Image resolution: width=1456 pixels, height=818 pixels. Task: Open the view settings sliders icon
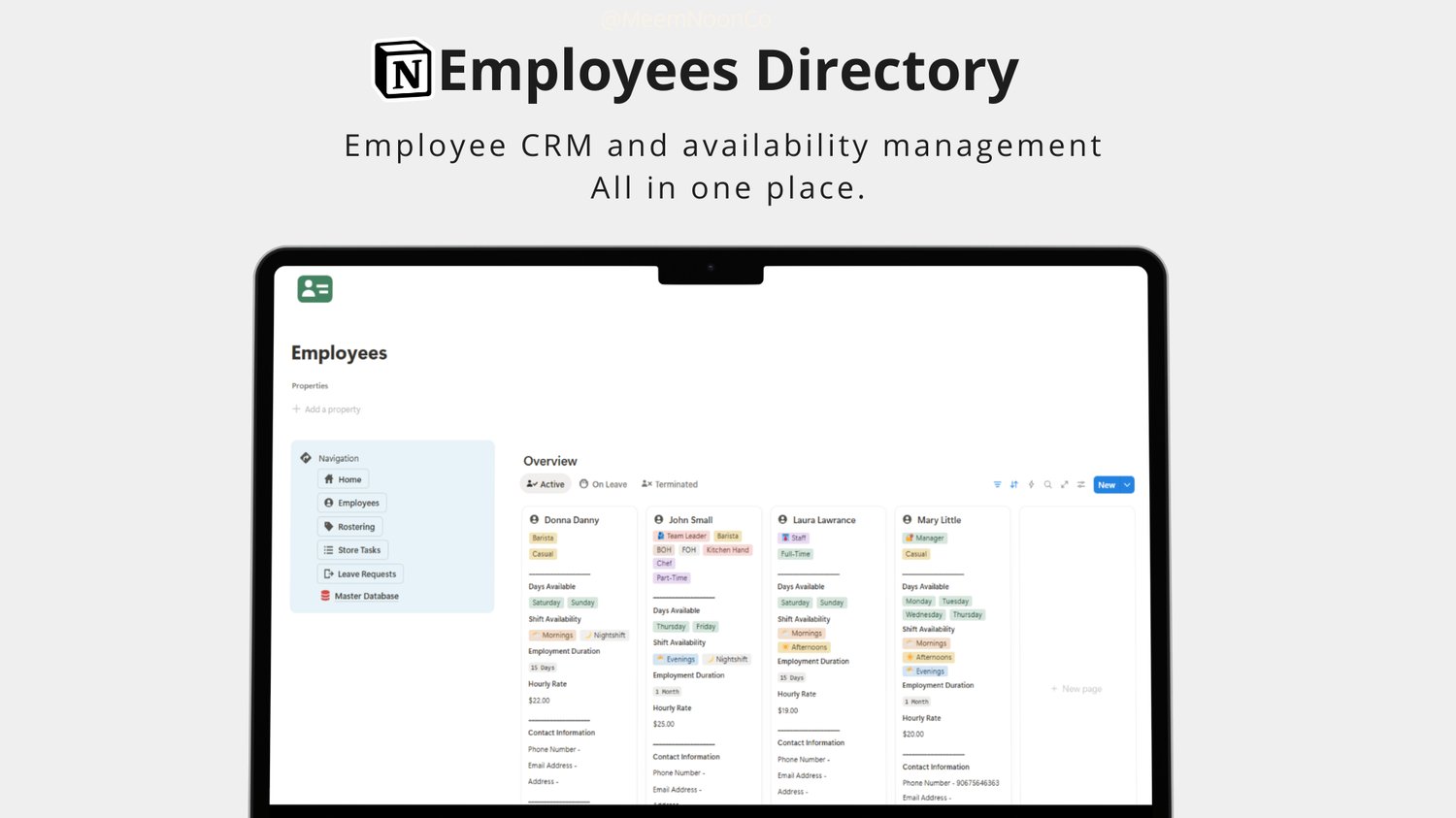click(1080, 484)
